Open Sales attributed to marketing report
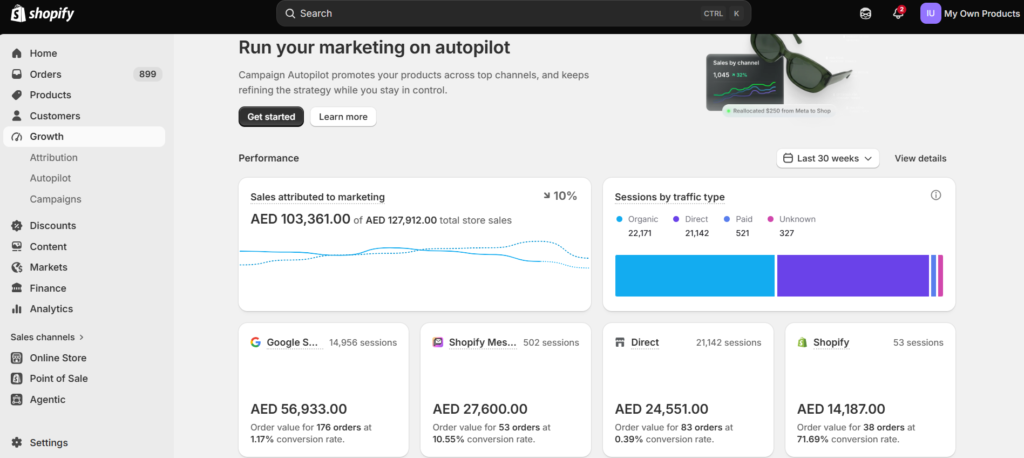This screenshot has height=458, width=1024. [317, 197]
